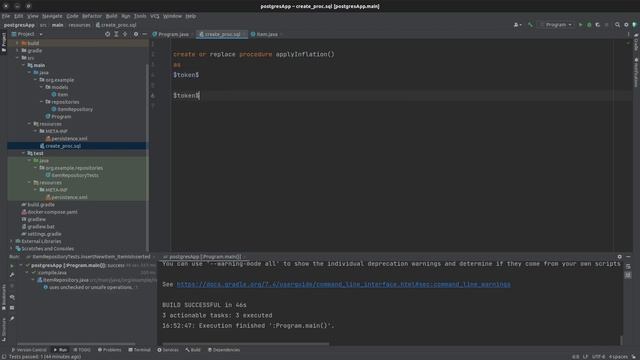Hide the Project panel with minus icon
Image resolution: width=640 pixels, height=360 pixels.
pyautogui.click(x=144, y=34)
